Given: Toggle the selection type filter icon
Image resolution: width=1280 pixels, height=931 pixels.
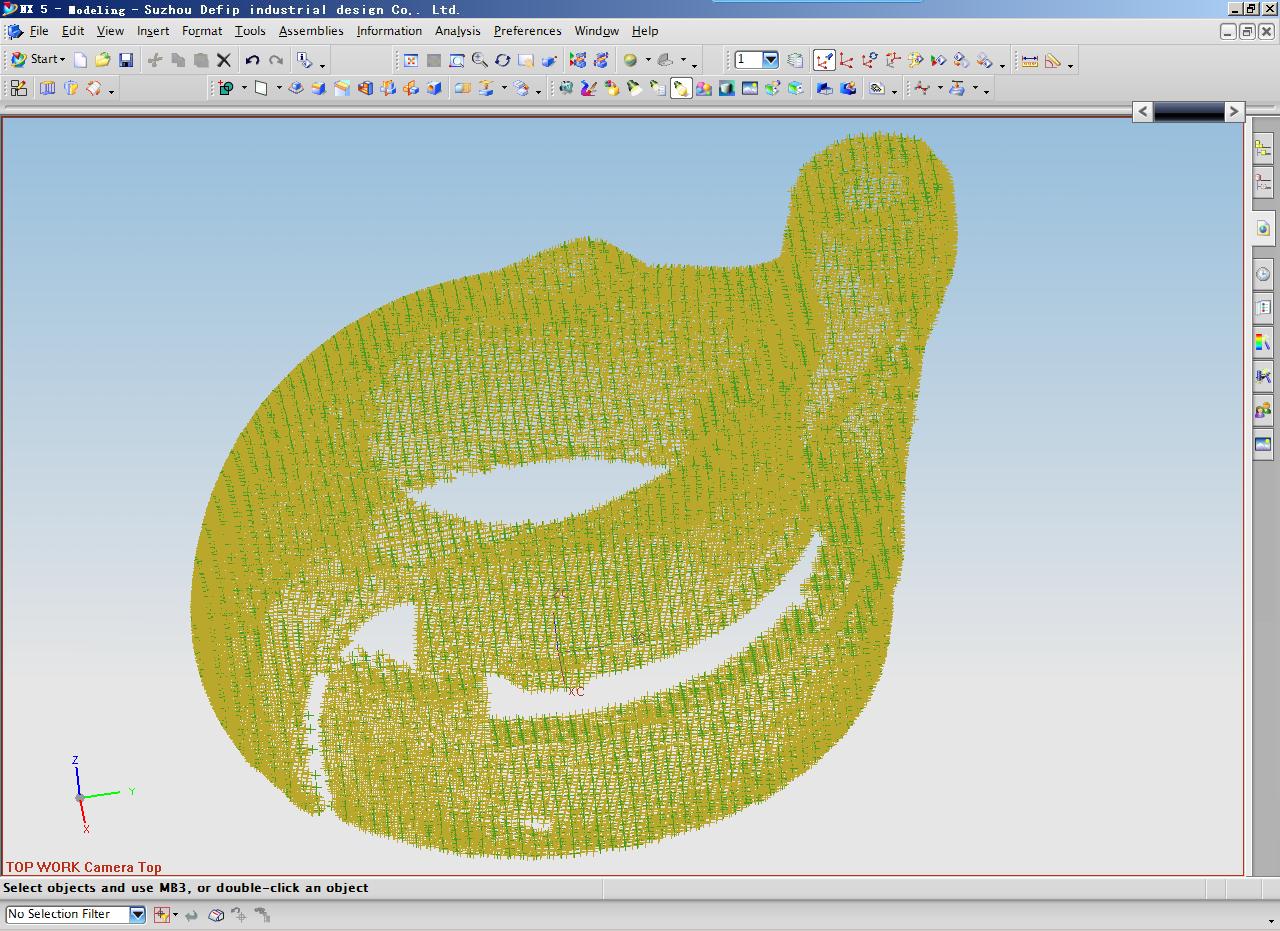Looking at the screenshot, I should pyautogui.click(x=161, y=914).
